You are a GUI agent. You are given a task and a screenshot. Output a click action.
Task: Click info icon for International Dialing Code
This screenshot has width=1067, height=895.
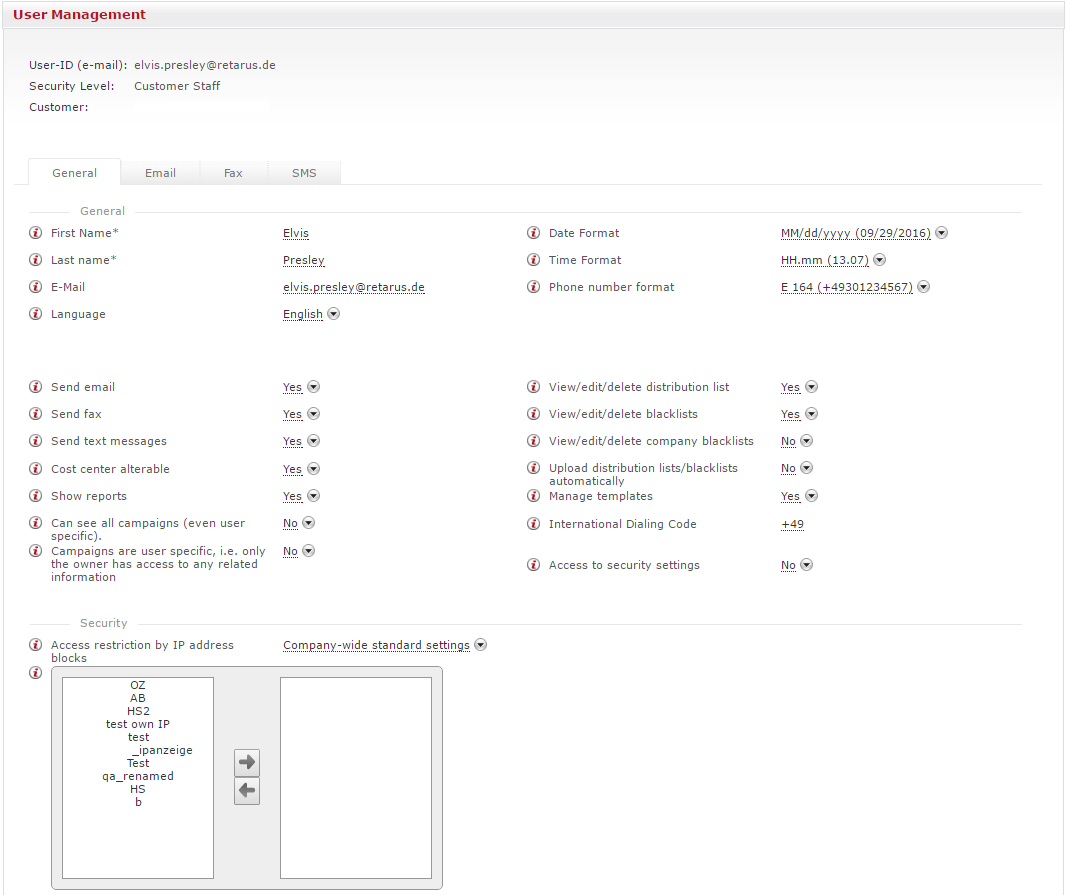(534, 524)
